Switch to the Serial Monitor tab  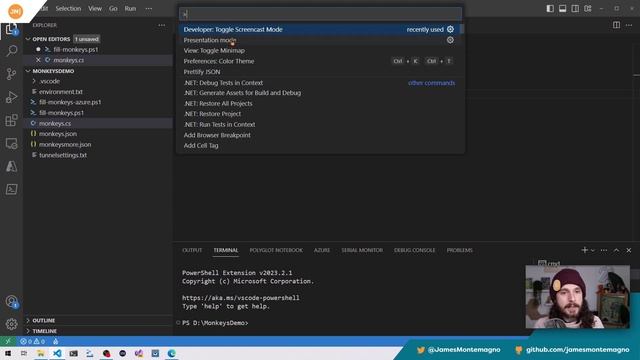click(x=362, y=250)
